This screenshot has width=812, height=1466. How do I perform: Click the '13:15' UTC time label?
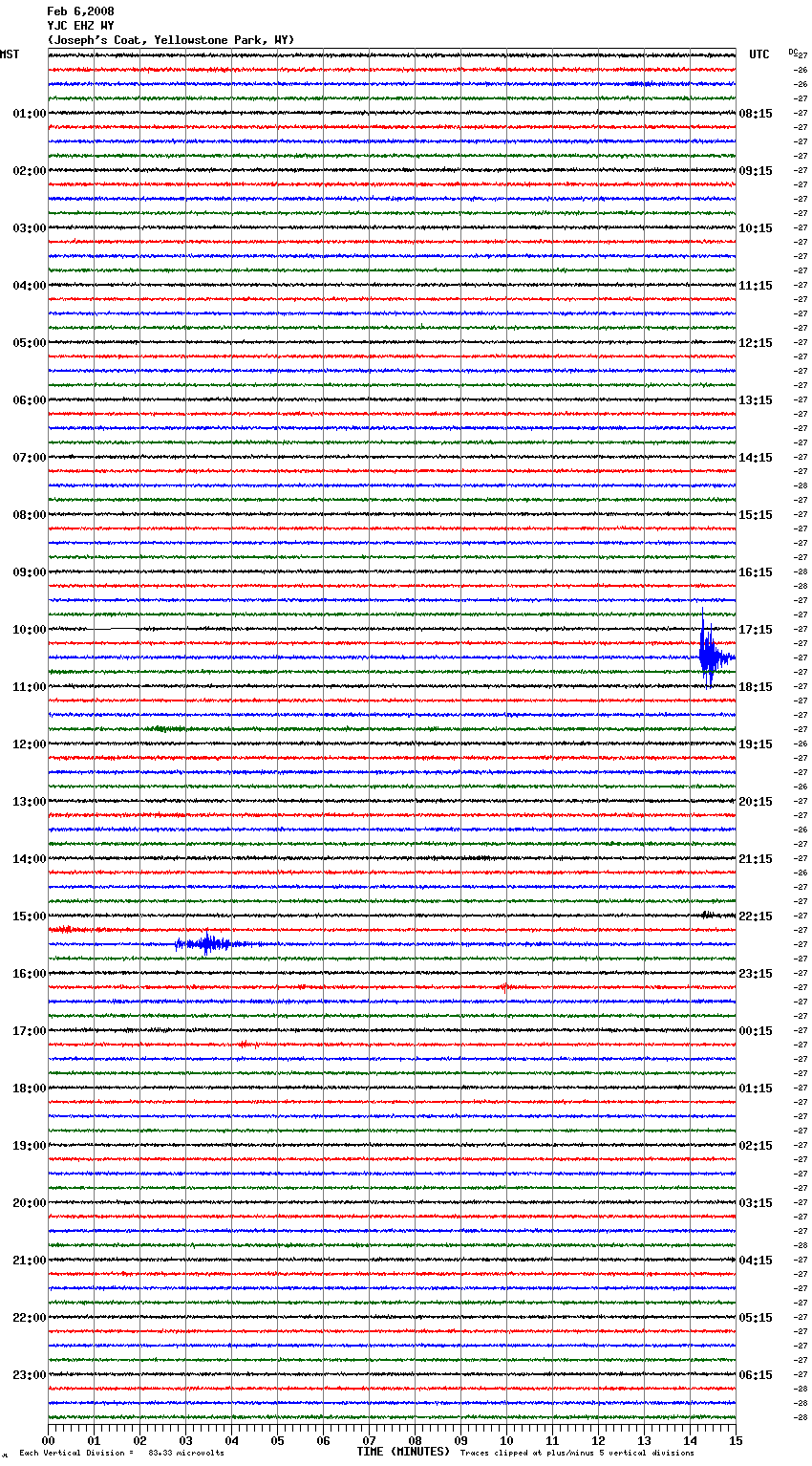pyautogui.click(x=756, y=400)
